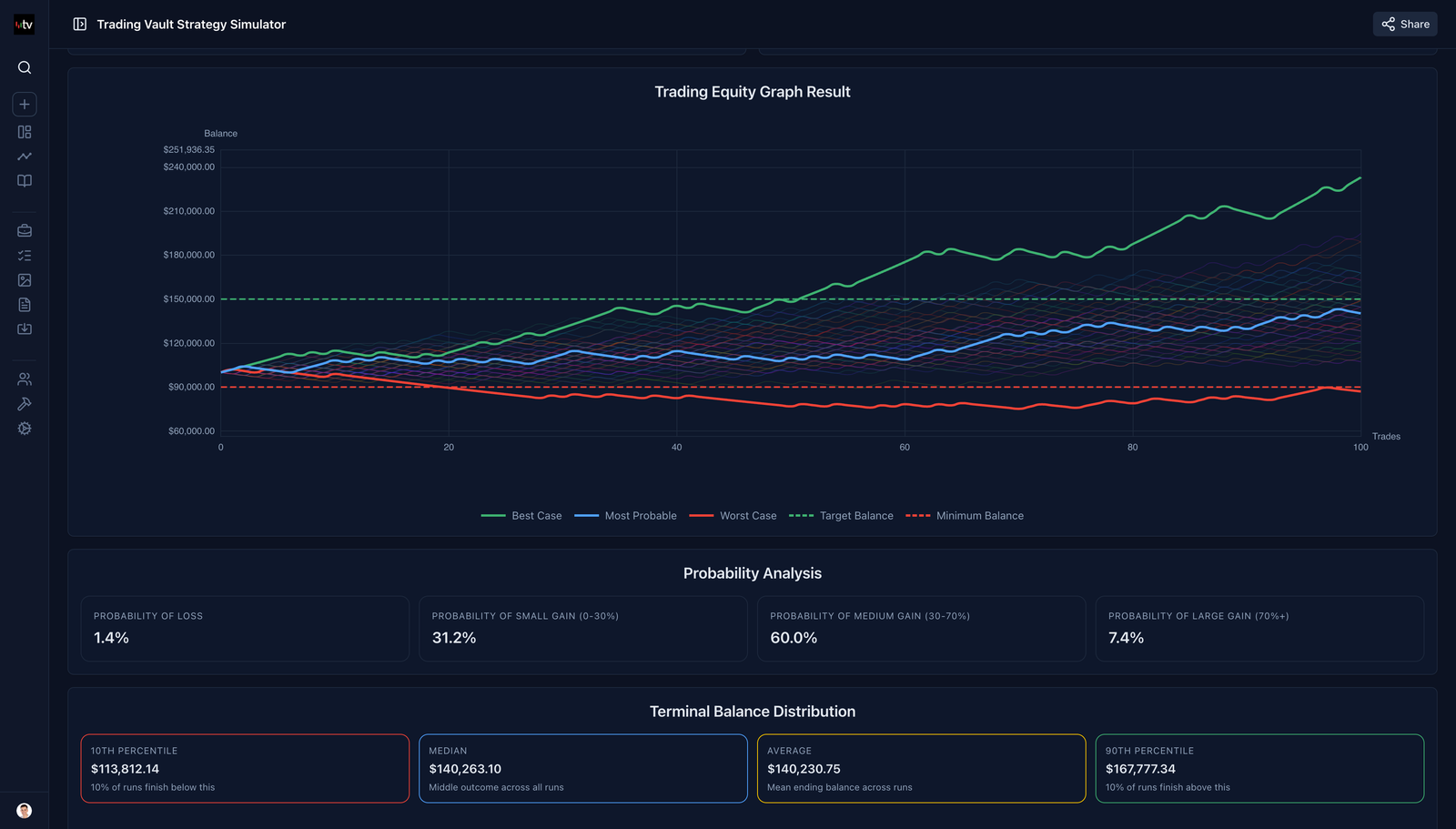The width and height of the screenshot is (1456, 829).
Task: Click the user avatar at bottom left
Action: click(25, 811)
